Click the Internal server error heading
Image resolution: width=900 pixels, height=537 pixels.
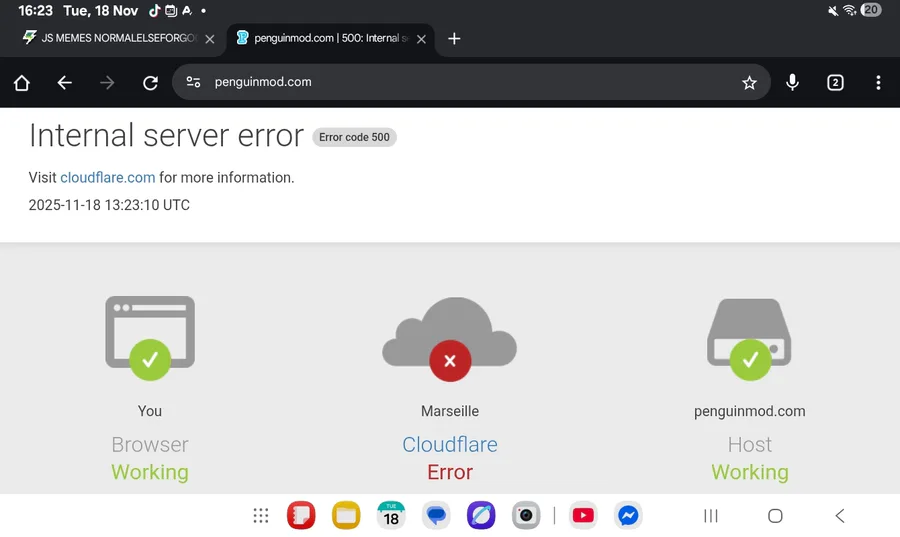pos(166,135)
